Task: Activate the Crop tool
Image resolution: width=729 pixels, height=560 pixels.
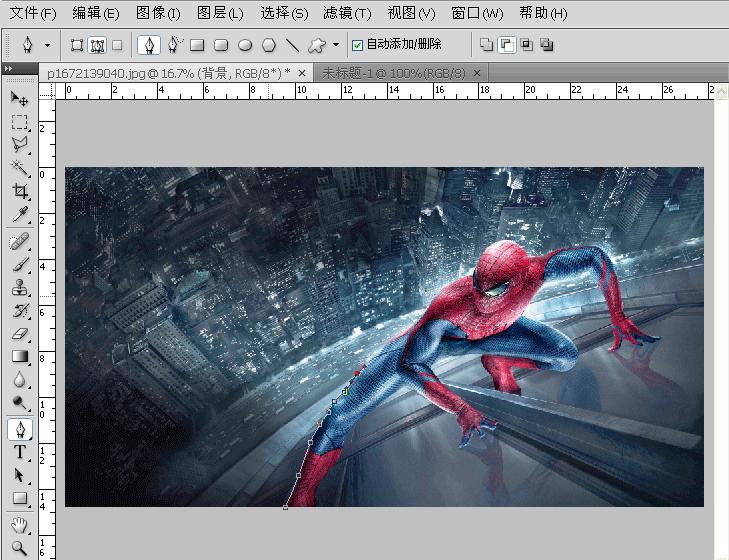Action: [19, 191]
